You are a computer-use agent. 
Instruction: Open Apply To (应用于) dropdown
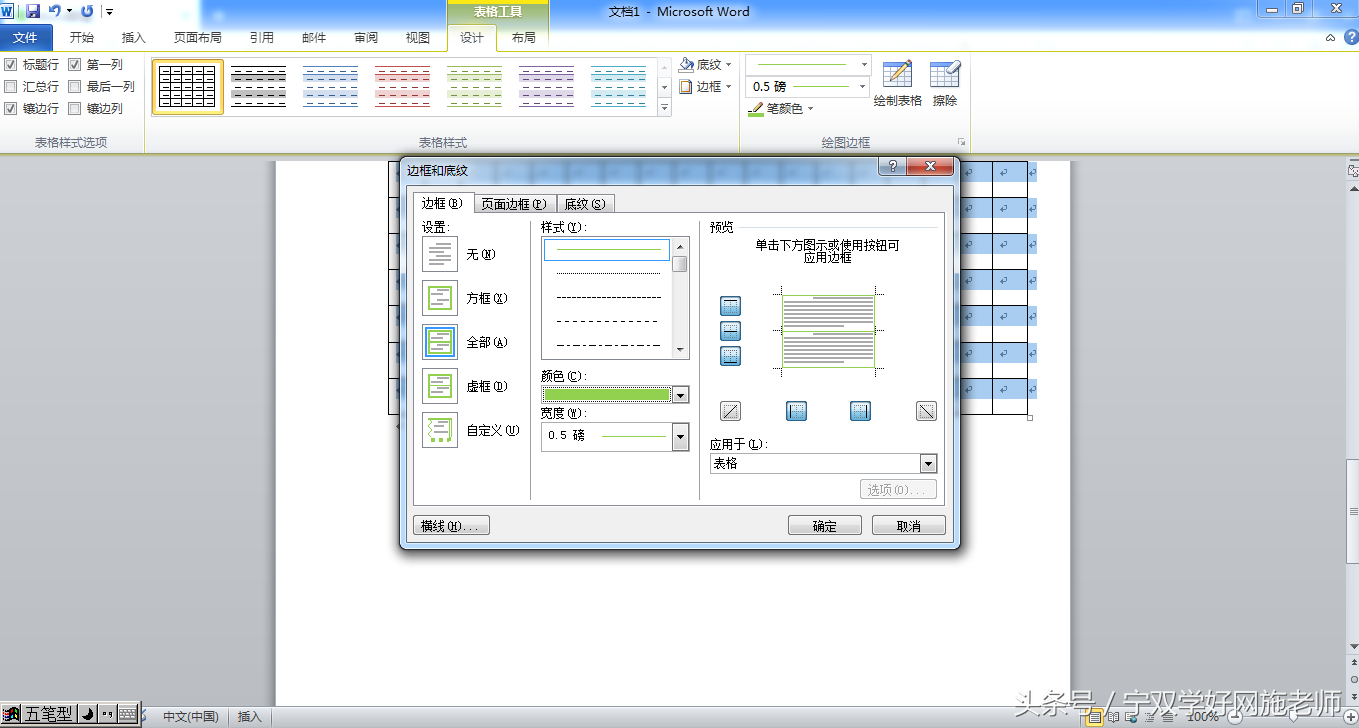click(928, 464)
